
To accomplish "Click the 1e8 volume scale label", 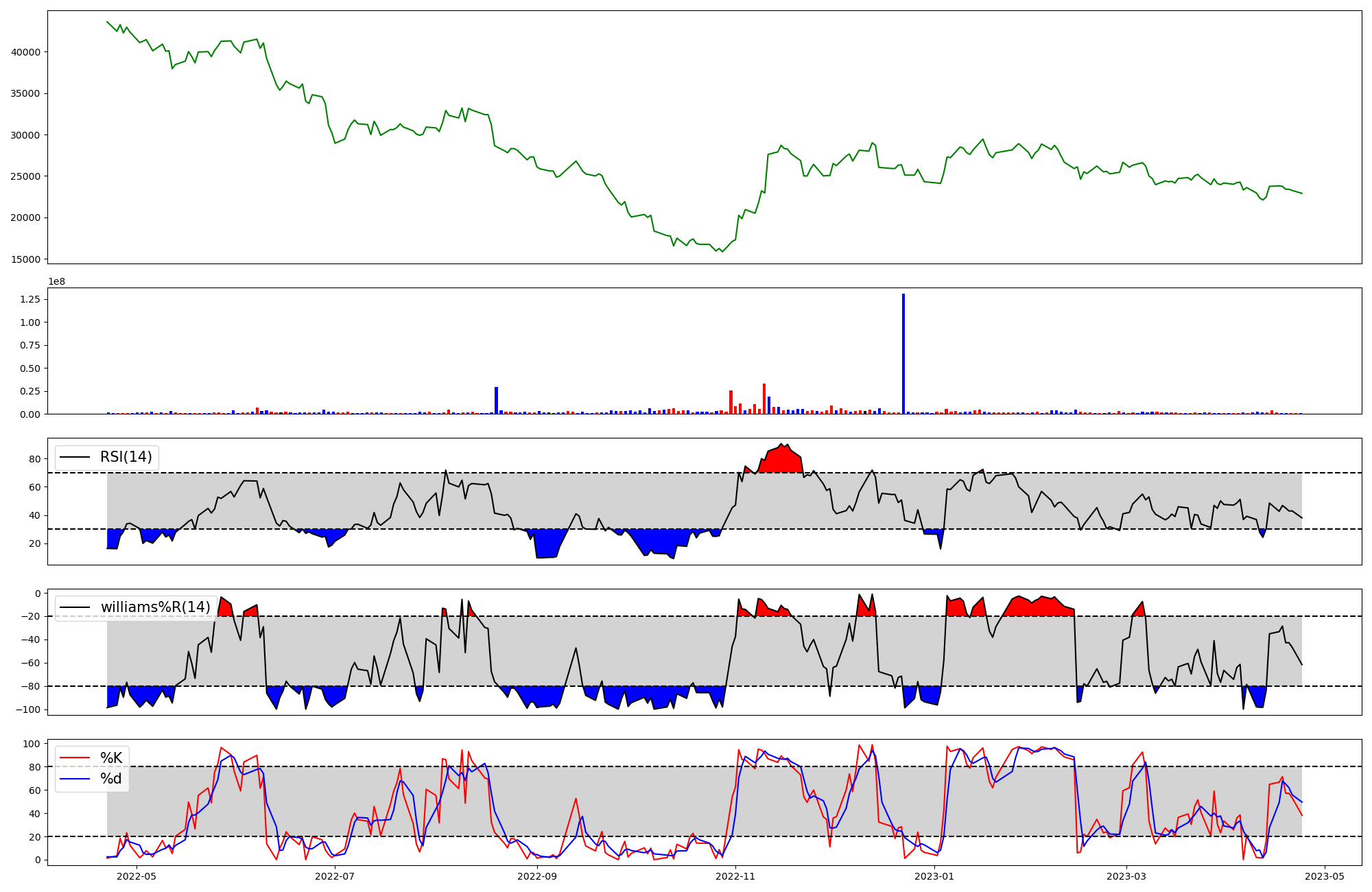I will (56, 282).
